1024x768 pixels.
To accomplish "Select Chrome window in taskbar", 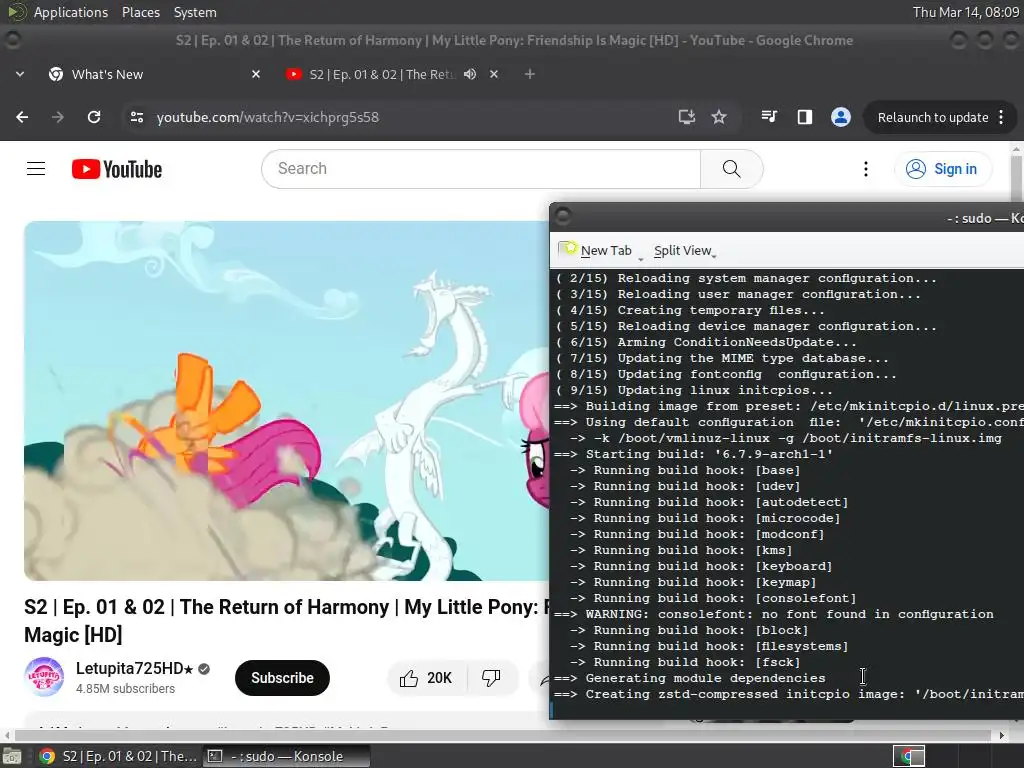I will point(118,756).
